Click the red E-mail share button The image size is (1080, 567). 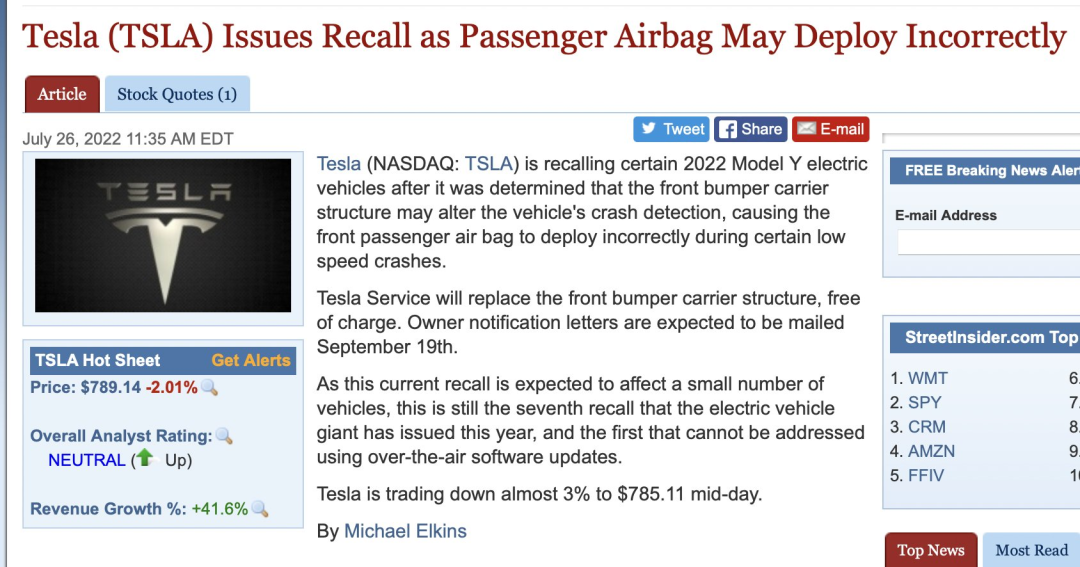click(x=831, y=129)
